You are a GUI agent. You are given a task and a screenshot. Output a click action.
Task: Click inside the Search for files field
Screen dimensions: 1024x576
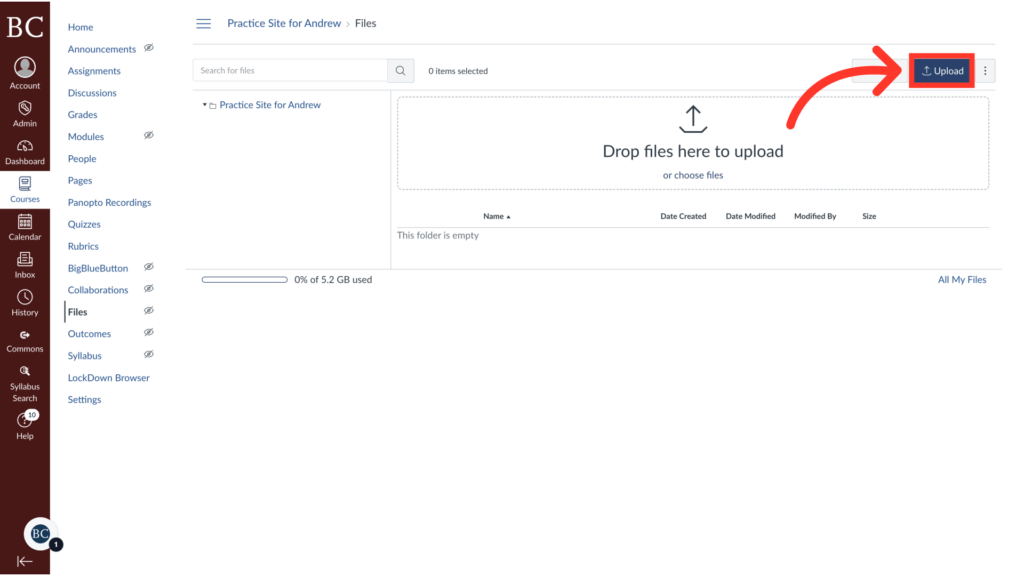pos(290,70)
